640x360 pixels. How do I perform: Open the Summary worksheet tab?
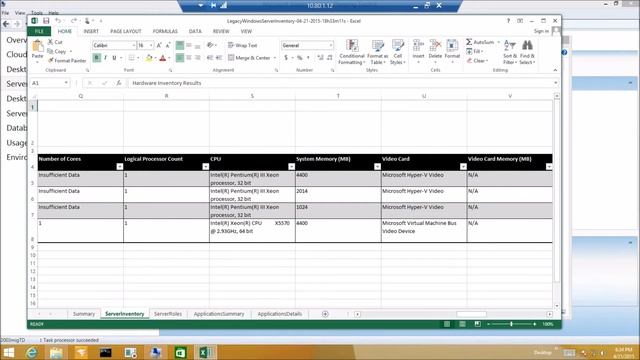(84, 314)
